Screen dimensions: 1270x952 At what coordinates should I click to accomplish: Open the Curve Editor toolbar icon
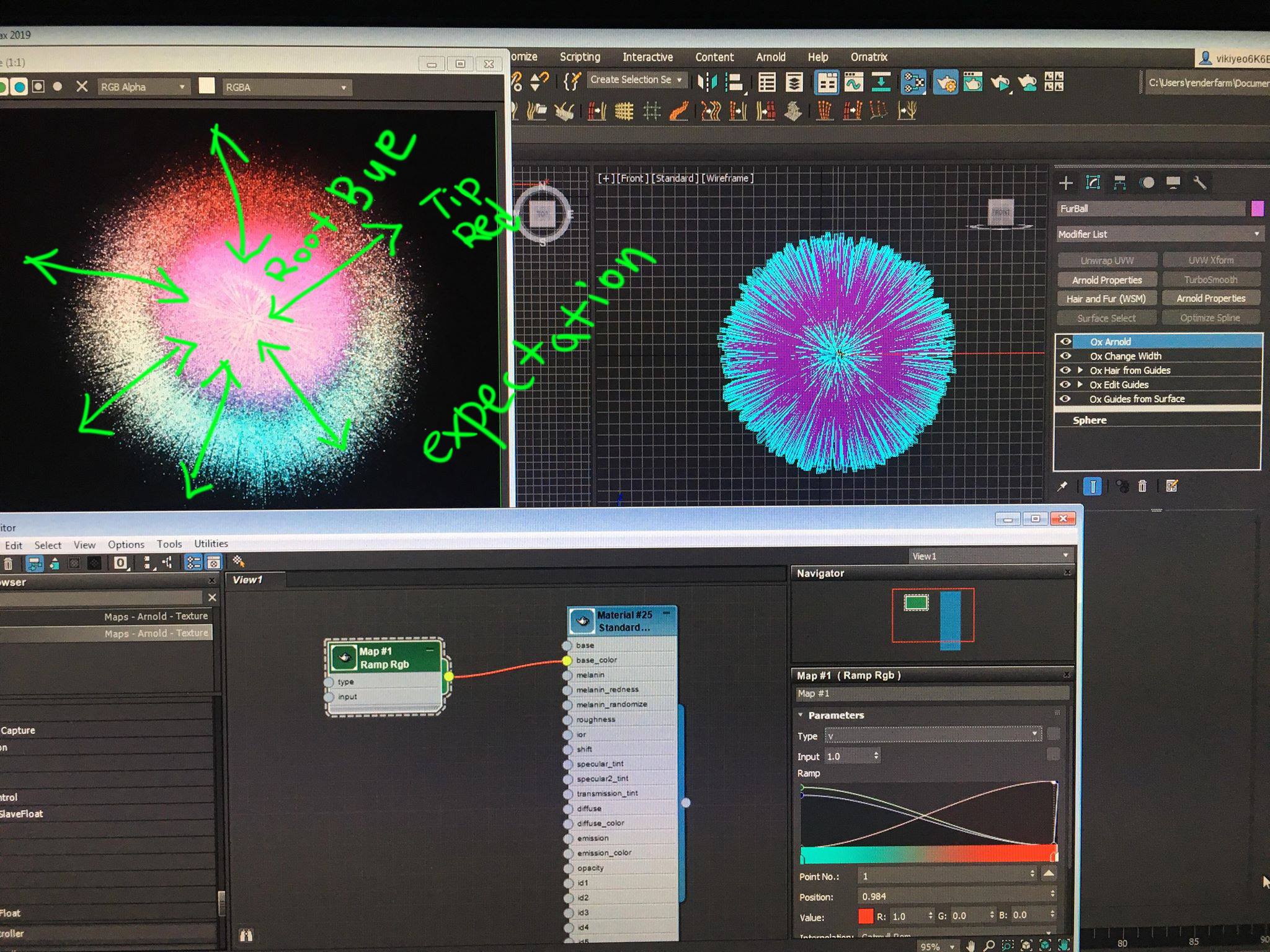pyautogui.click(x=854, y=82)
